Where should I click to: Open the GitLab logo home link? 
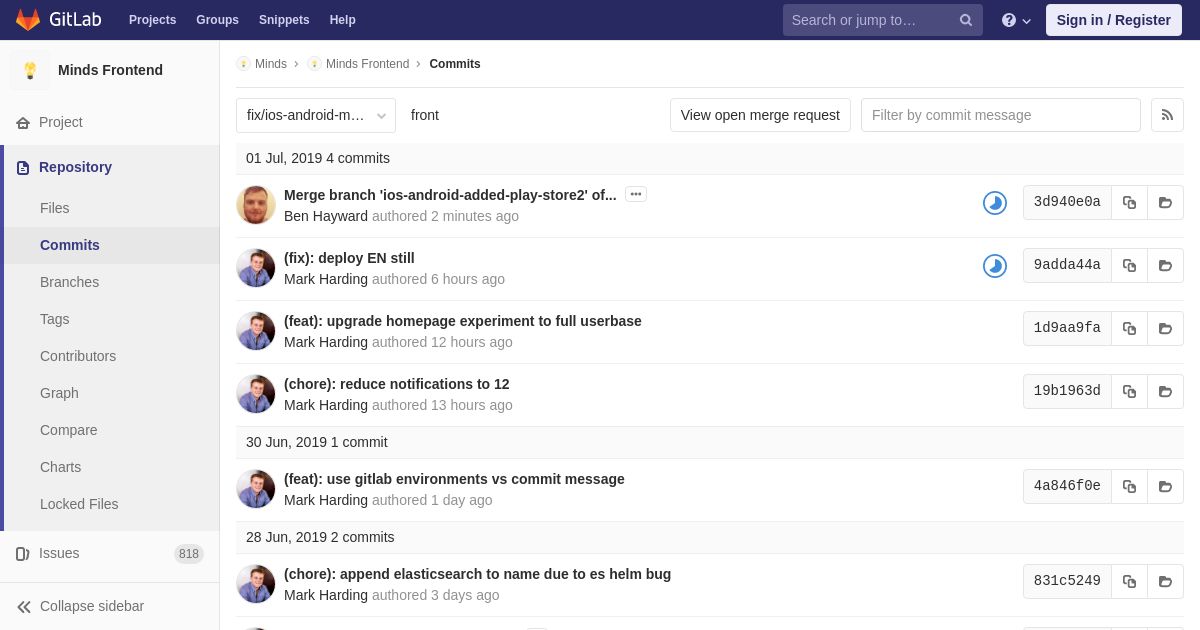coord(58,20)
